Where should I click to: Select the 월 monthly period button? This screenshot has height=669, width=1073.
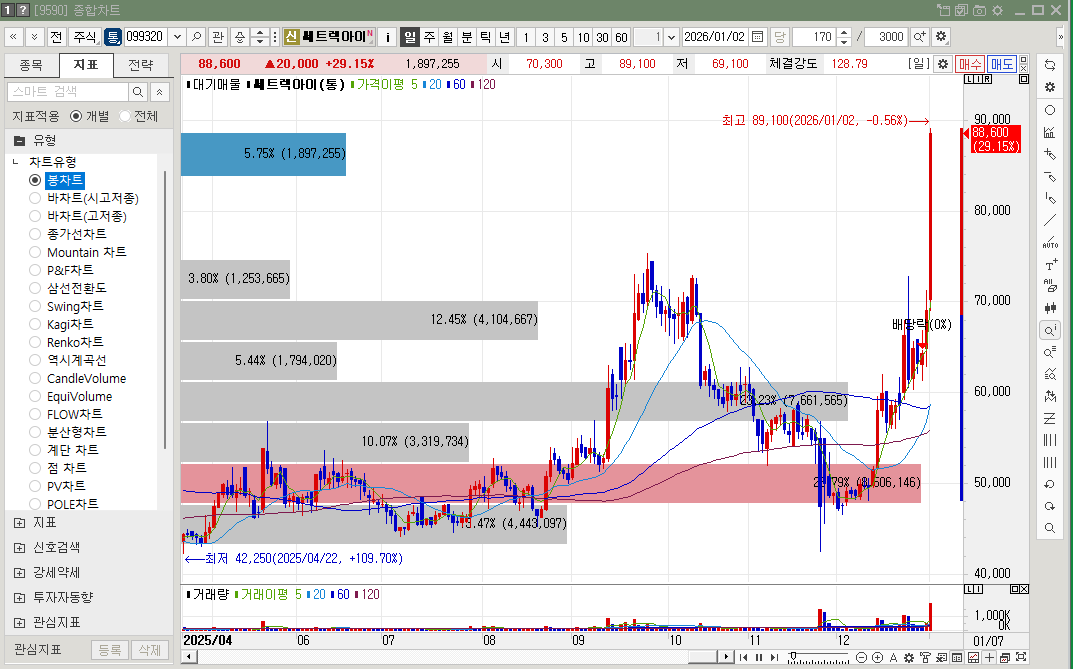coord(448,37)
